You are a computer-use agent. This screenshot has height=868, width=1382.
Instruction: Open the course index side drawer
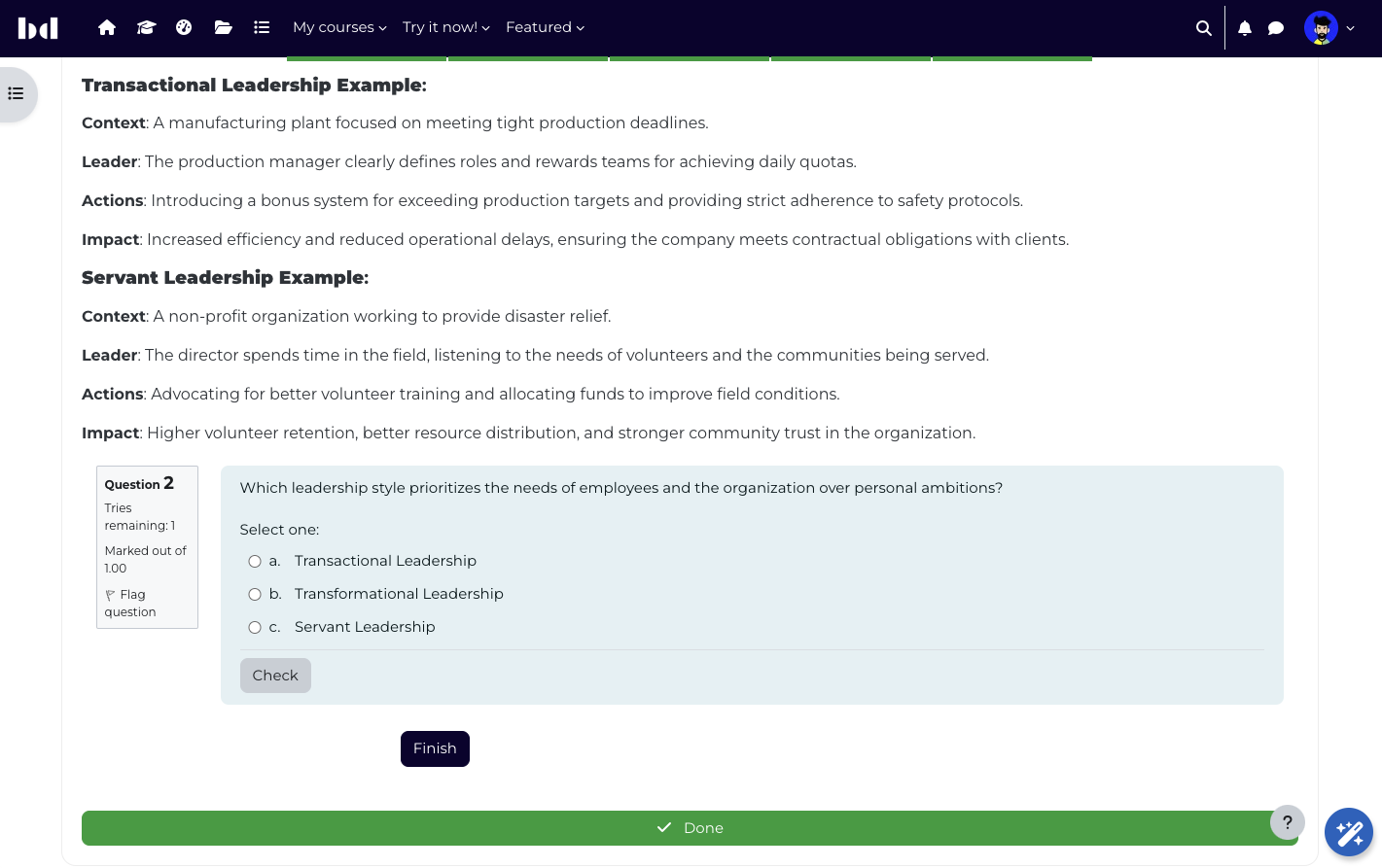[x=17, y=93]
